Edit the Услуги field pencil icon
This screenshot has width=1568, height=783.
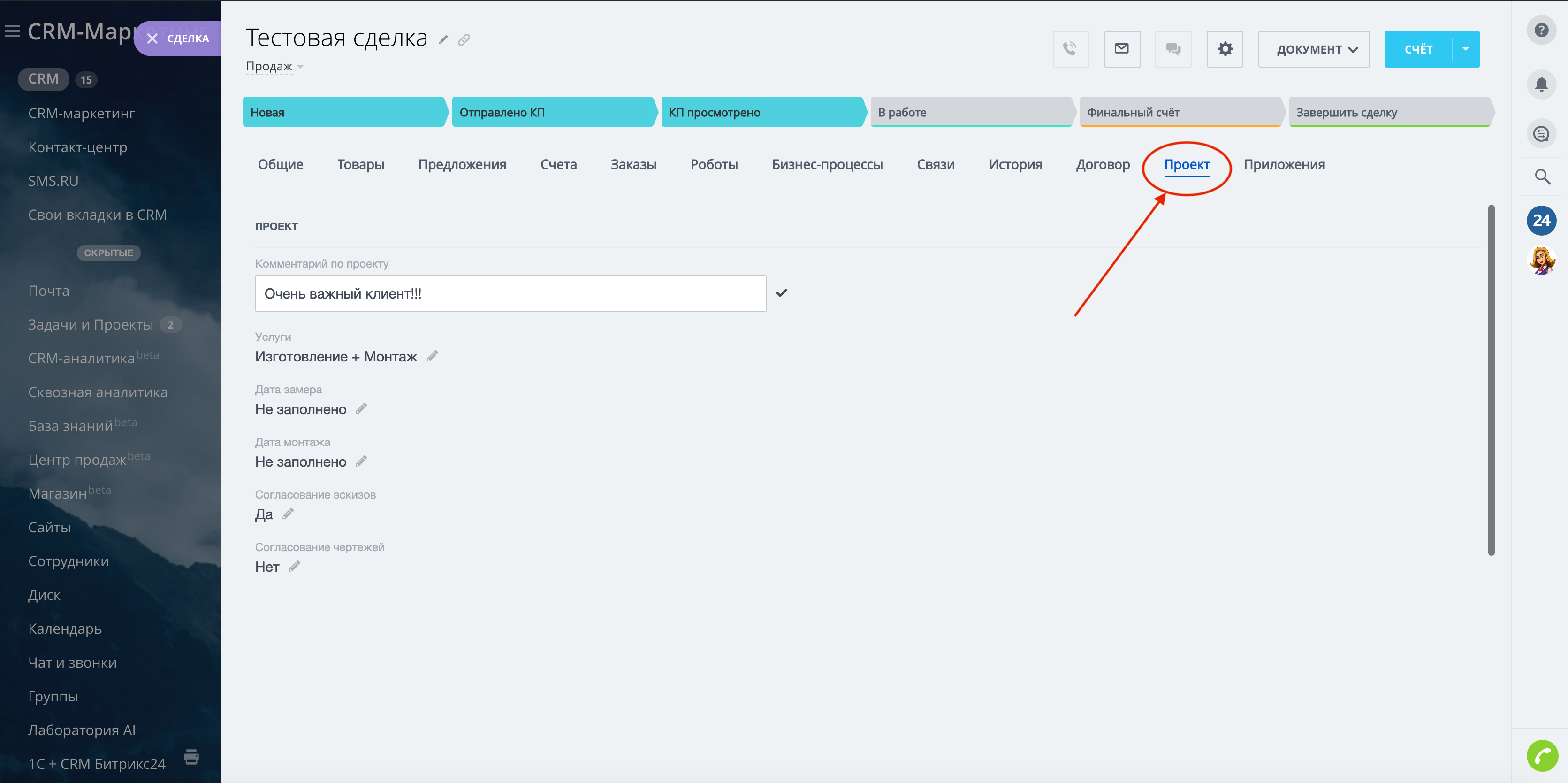click(x=432, y=356)
